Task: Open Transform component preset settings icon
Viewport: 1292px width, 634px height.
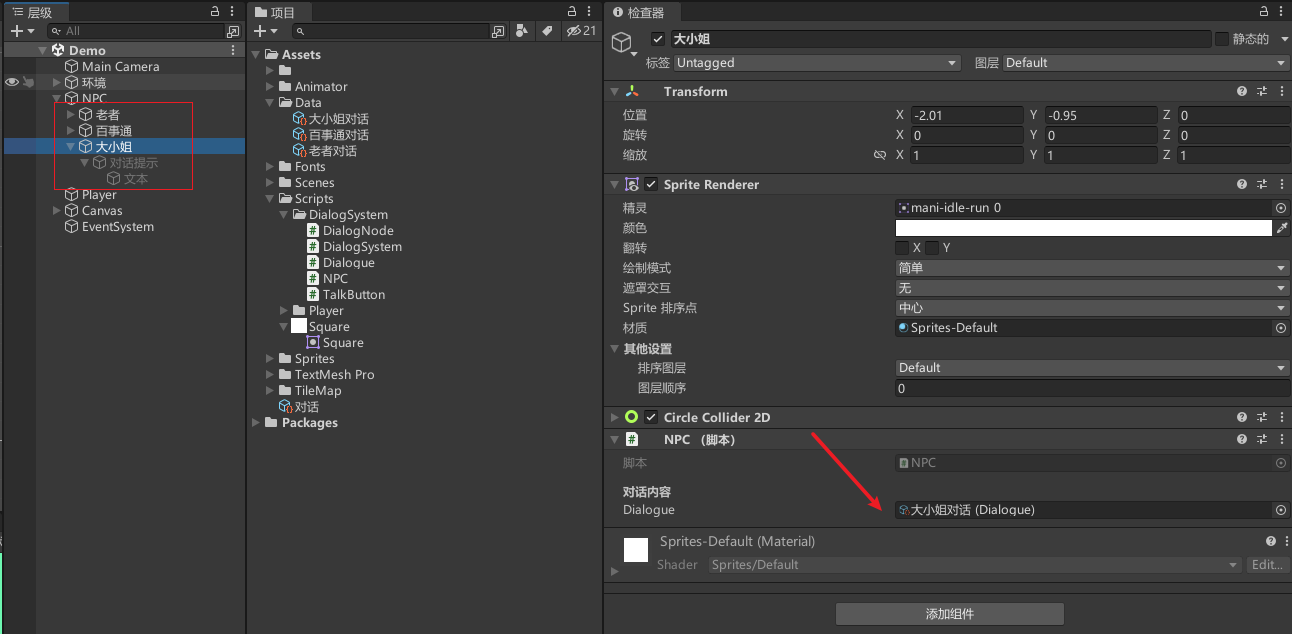Action: (x=1262, y=91)
